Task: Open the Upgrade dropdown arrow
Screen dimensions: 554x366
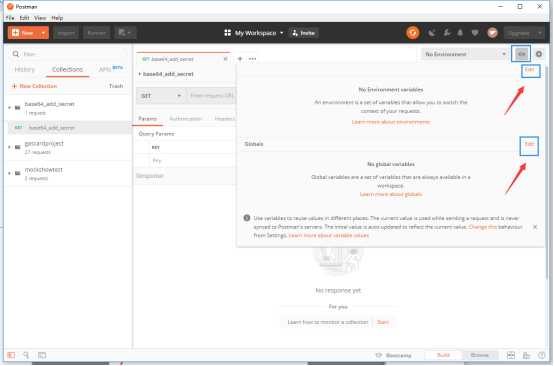Action: (x=540, y=33)
